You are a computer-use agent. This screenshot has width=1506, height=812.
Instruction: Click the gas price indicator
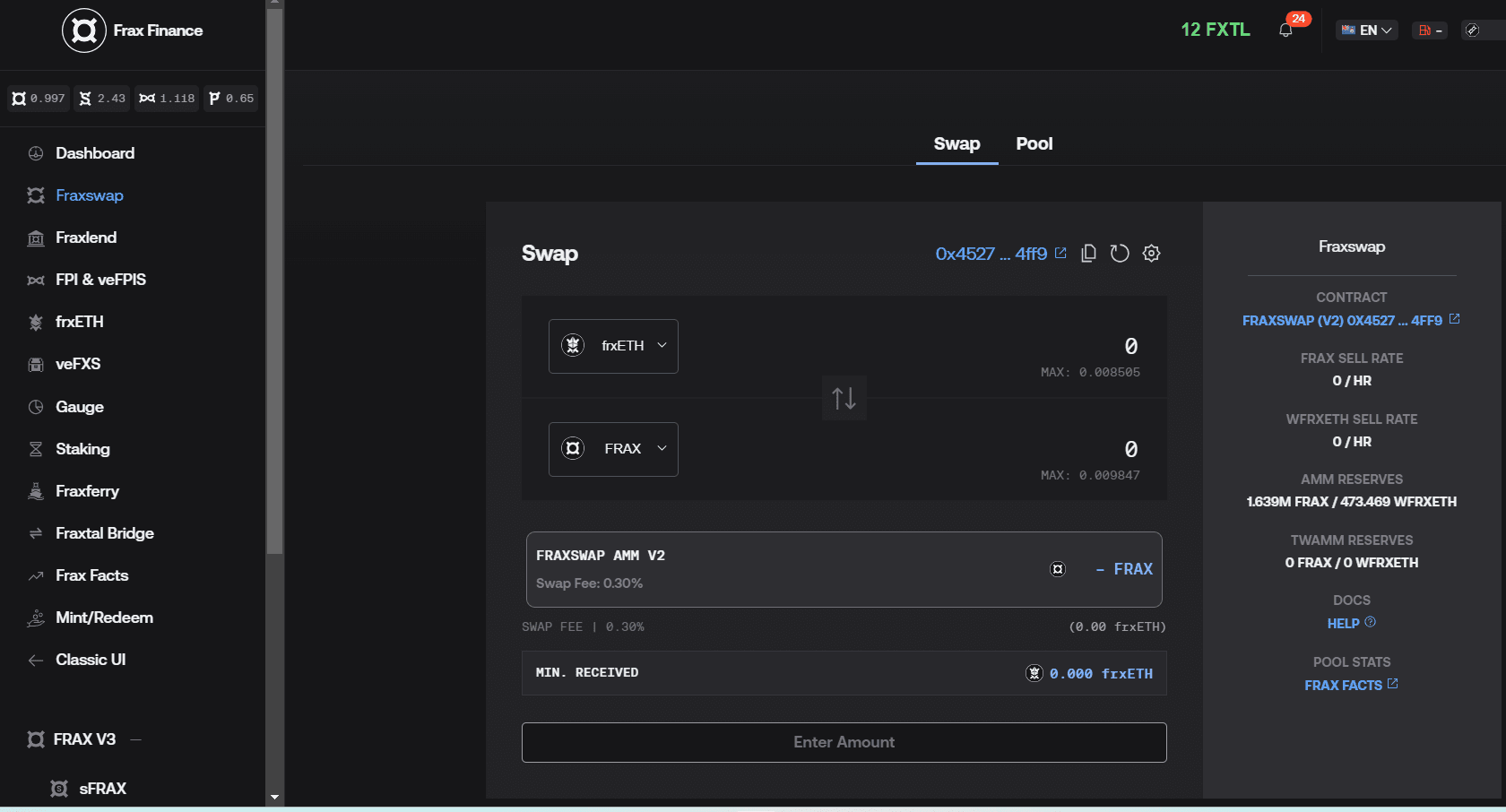coord(1430,30)
